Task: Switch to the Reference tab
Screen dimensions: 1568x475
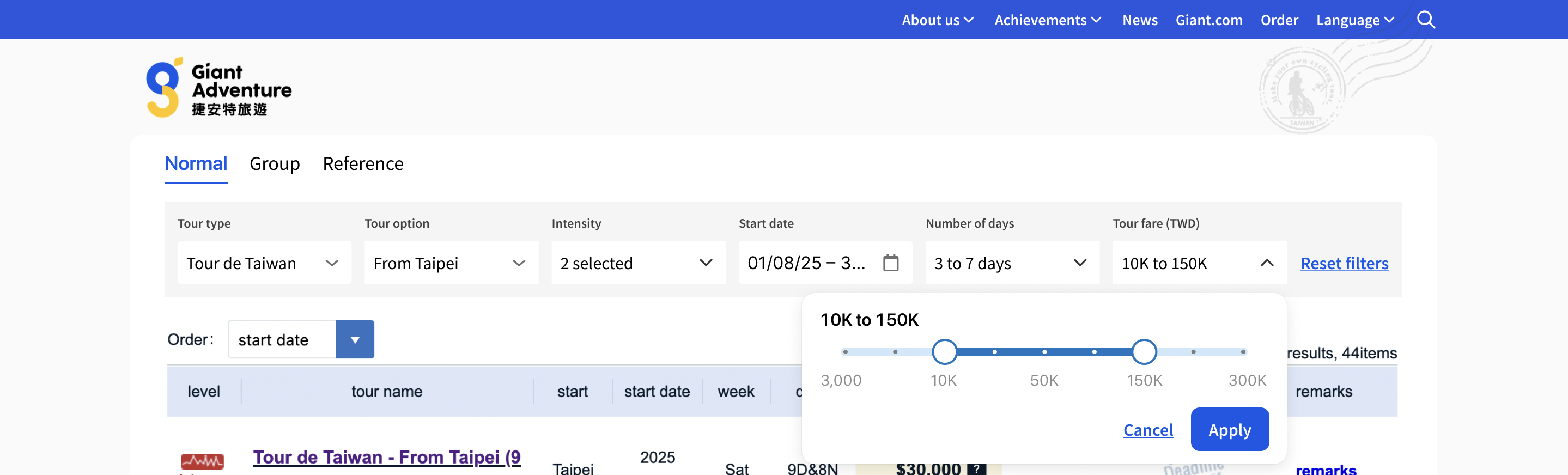Action: point(363,164)
